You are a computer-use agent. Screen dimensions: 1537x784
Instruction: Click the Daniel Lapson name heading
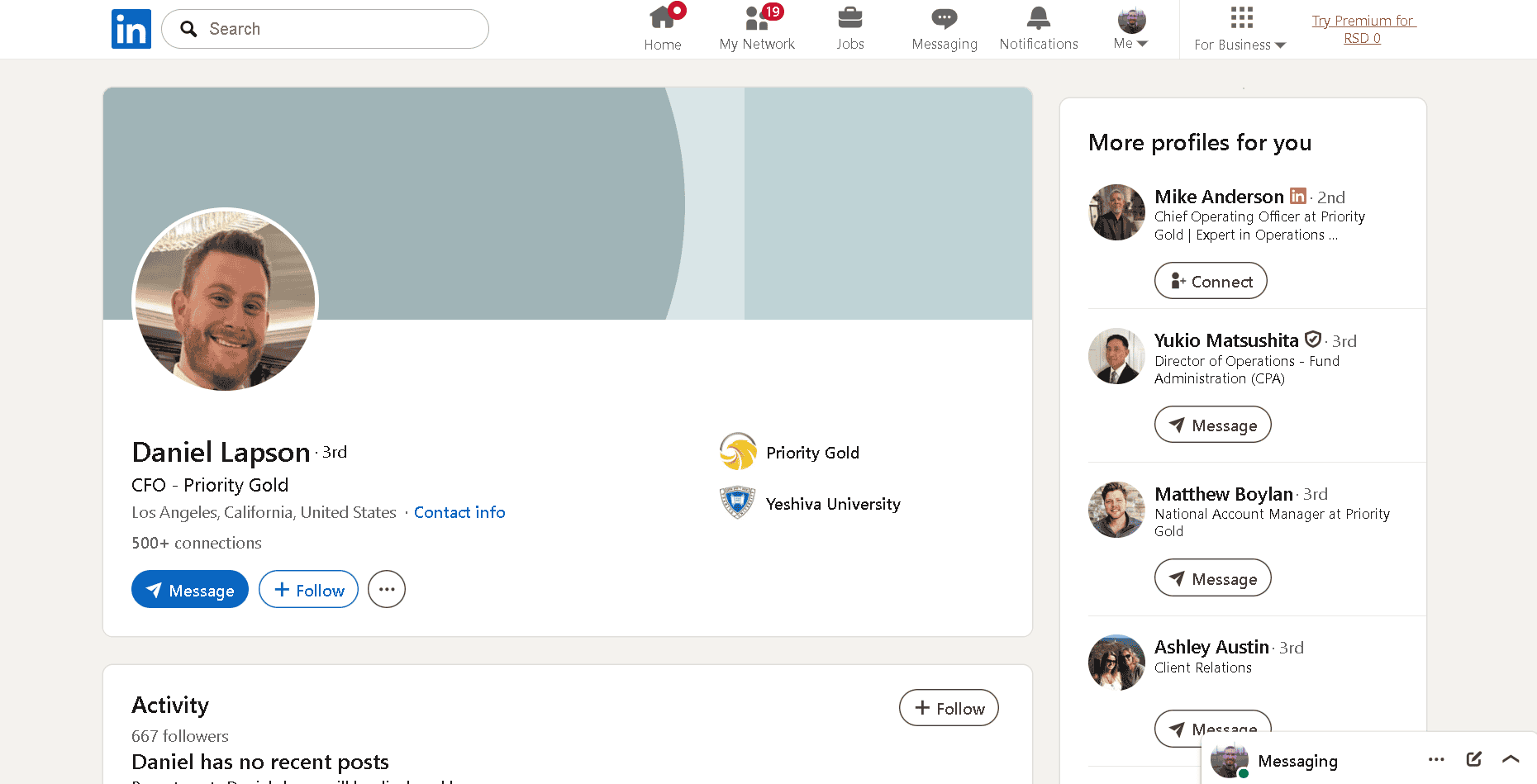coord(221,452)
